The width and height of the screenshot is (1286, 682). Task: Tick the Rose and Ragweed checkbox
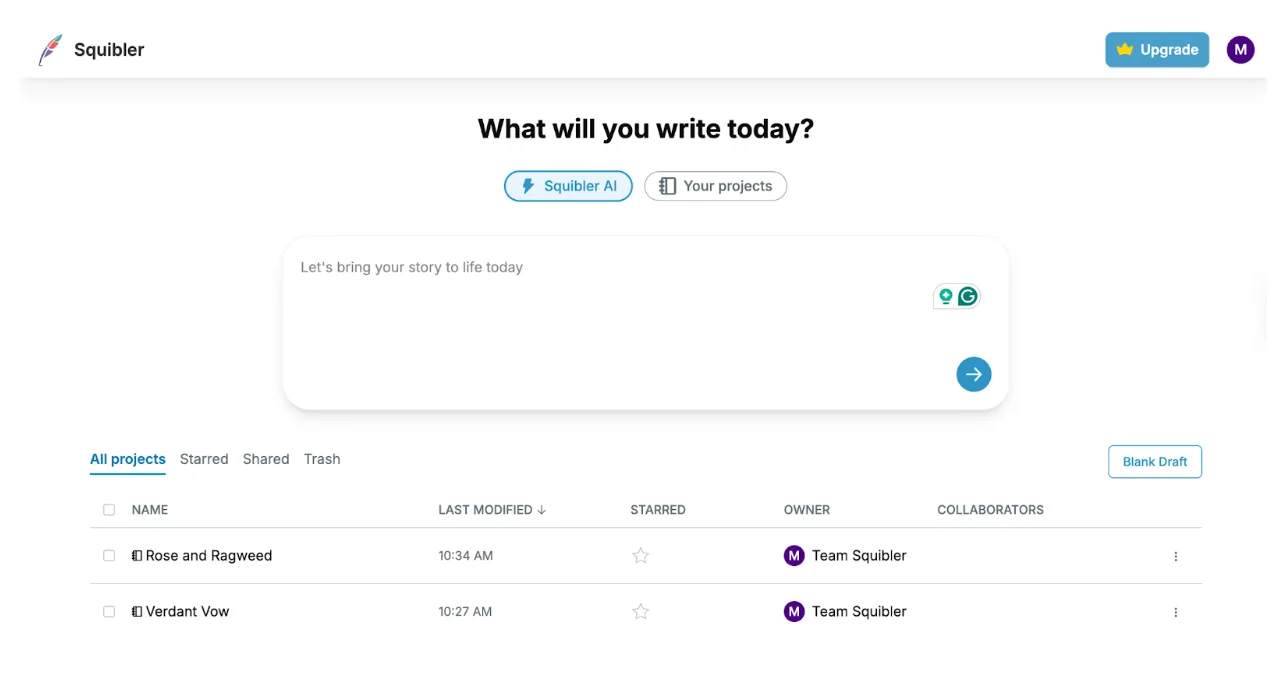(109, 556)
